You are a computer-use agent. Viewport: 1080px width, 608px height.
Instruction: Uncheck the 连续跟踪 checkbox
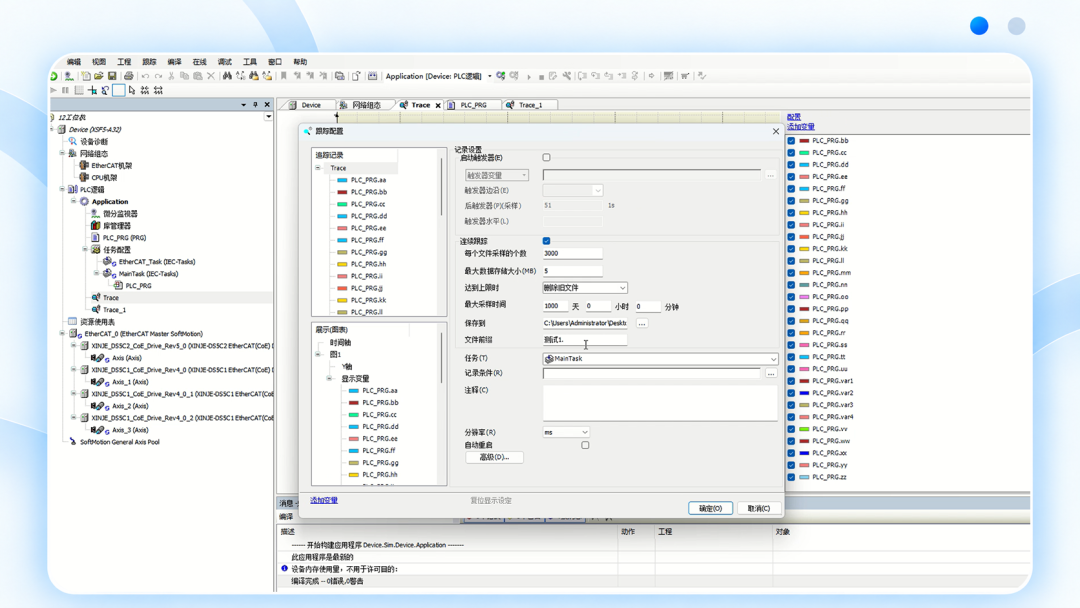pos(546,241)
